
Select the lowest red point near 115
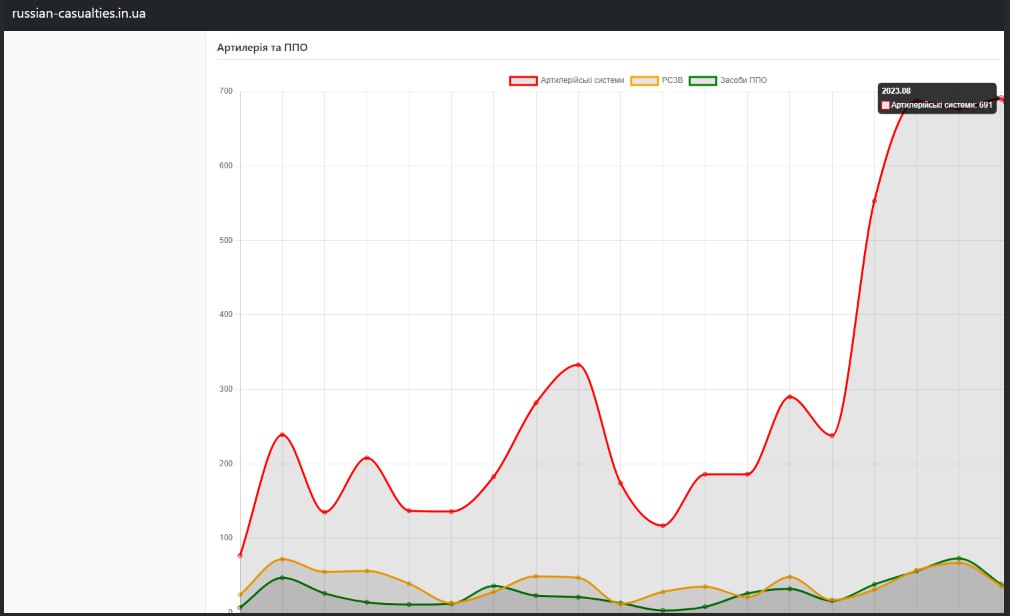(x=663, y=525)
